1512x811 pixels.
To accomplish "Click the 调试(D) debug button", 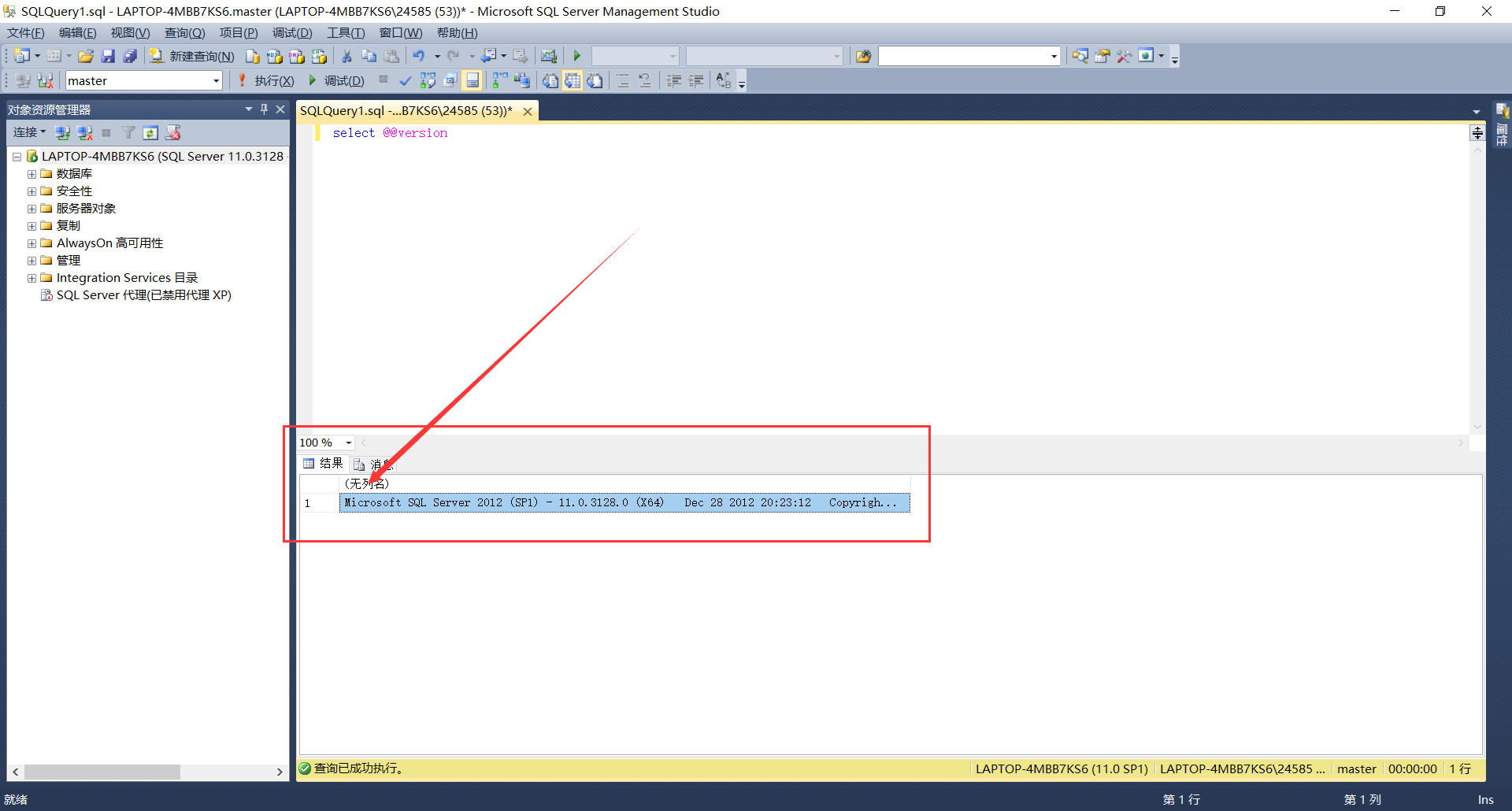I will click(x=336, y=80).
